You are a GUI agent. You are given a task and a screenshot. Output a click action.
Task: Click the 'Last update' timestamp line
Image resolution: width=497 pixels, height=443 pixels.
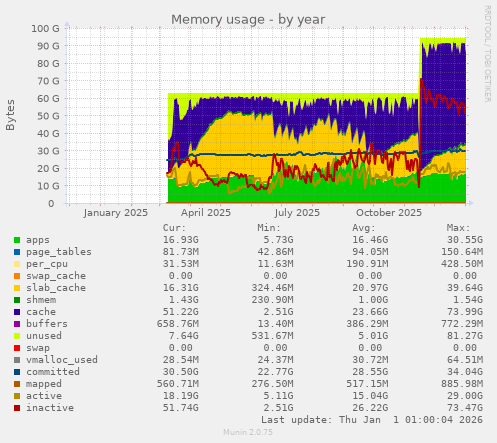tap(372, 420)
